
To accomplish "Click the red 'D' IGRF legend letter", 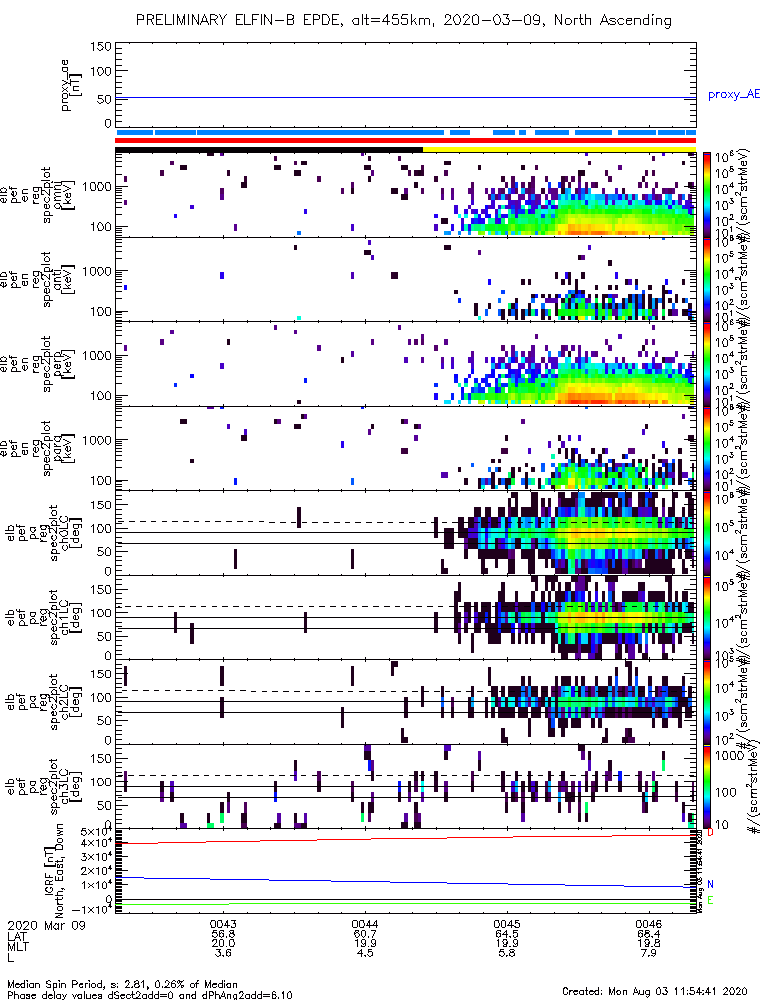I will (x=710, y=833).
